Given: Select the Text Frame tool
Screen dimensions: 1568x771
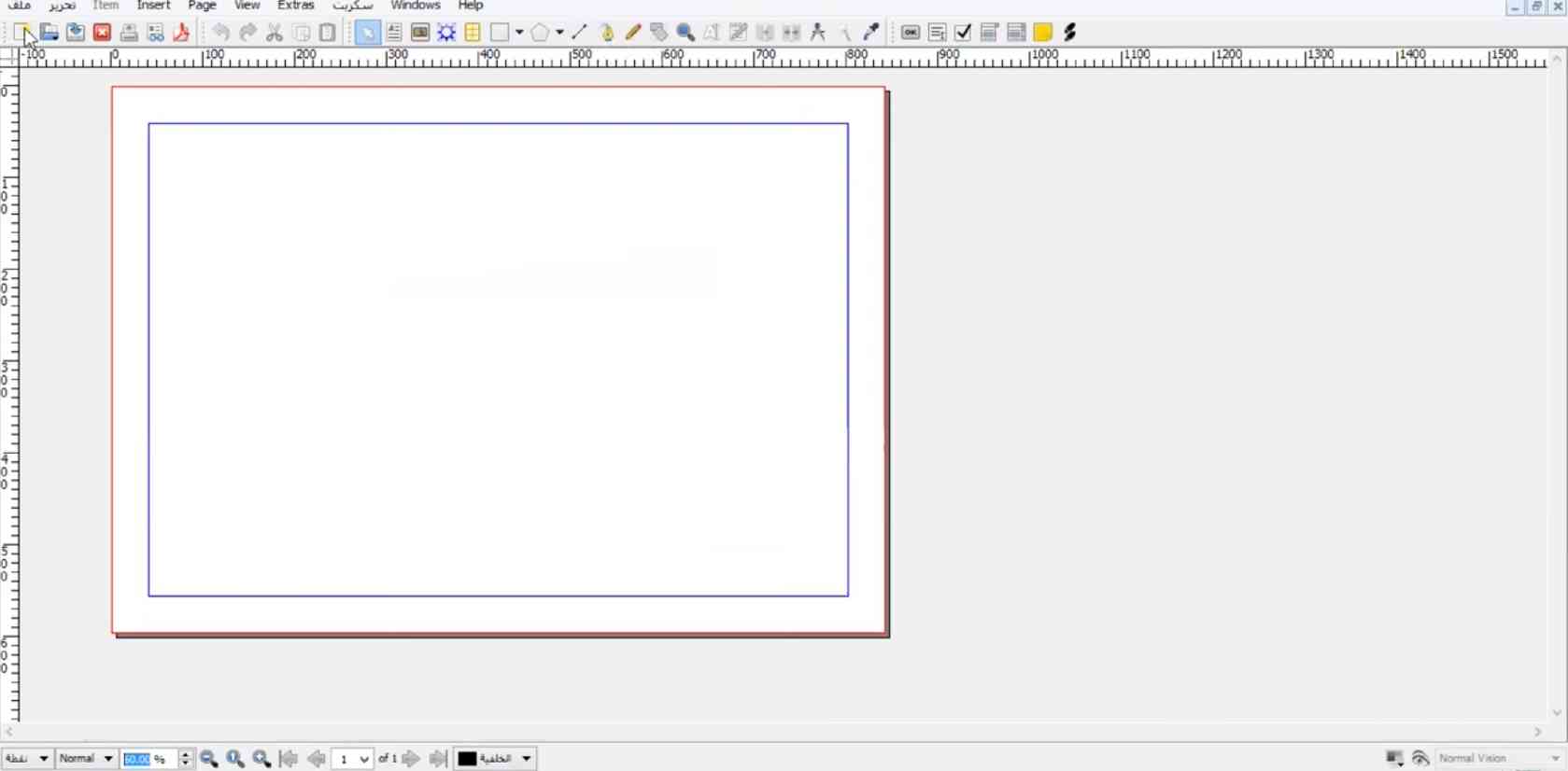Looking at the screenshot, I should point(394,33).
